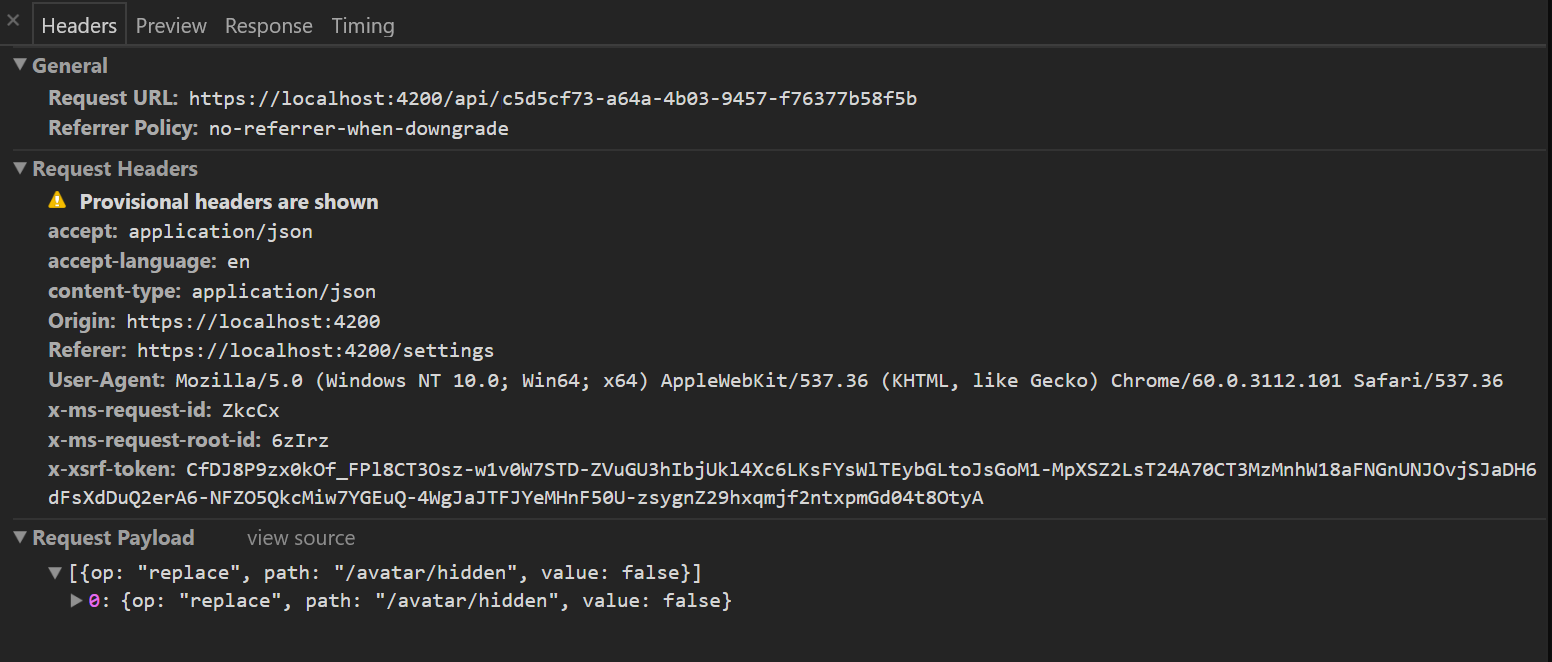Image resolution: width=1552 pixels, height=662 pixels.
Task: Collapse the General section
Action: pos(20,65)
